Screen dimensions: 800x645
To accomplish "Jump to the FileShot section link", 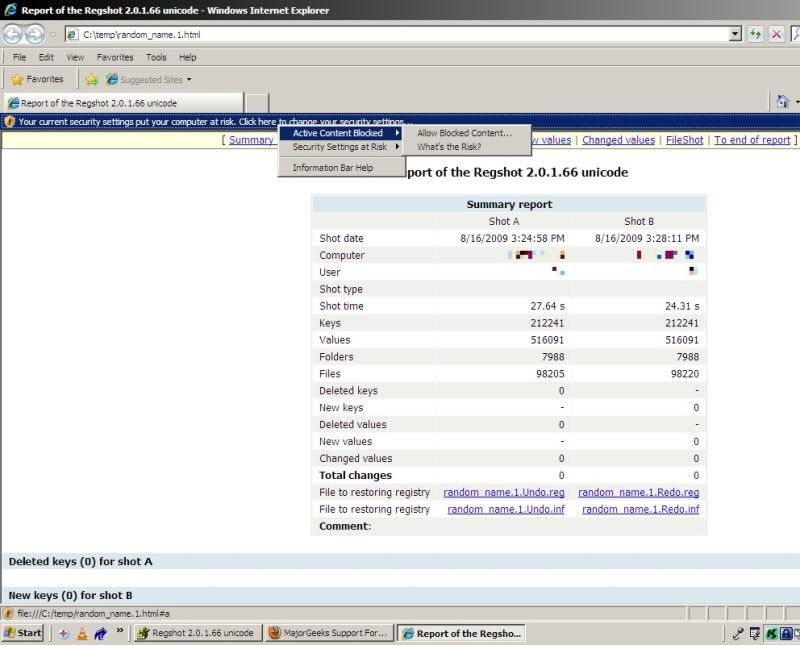I will (684, 140).
